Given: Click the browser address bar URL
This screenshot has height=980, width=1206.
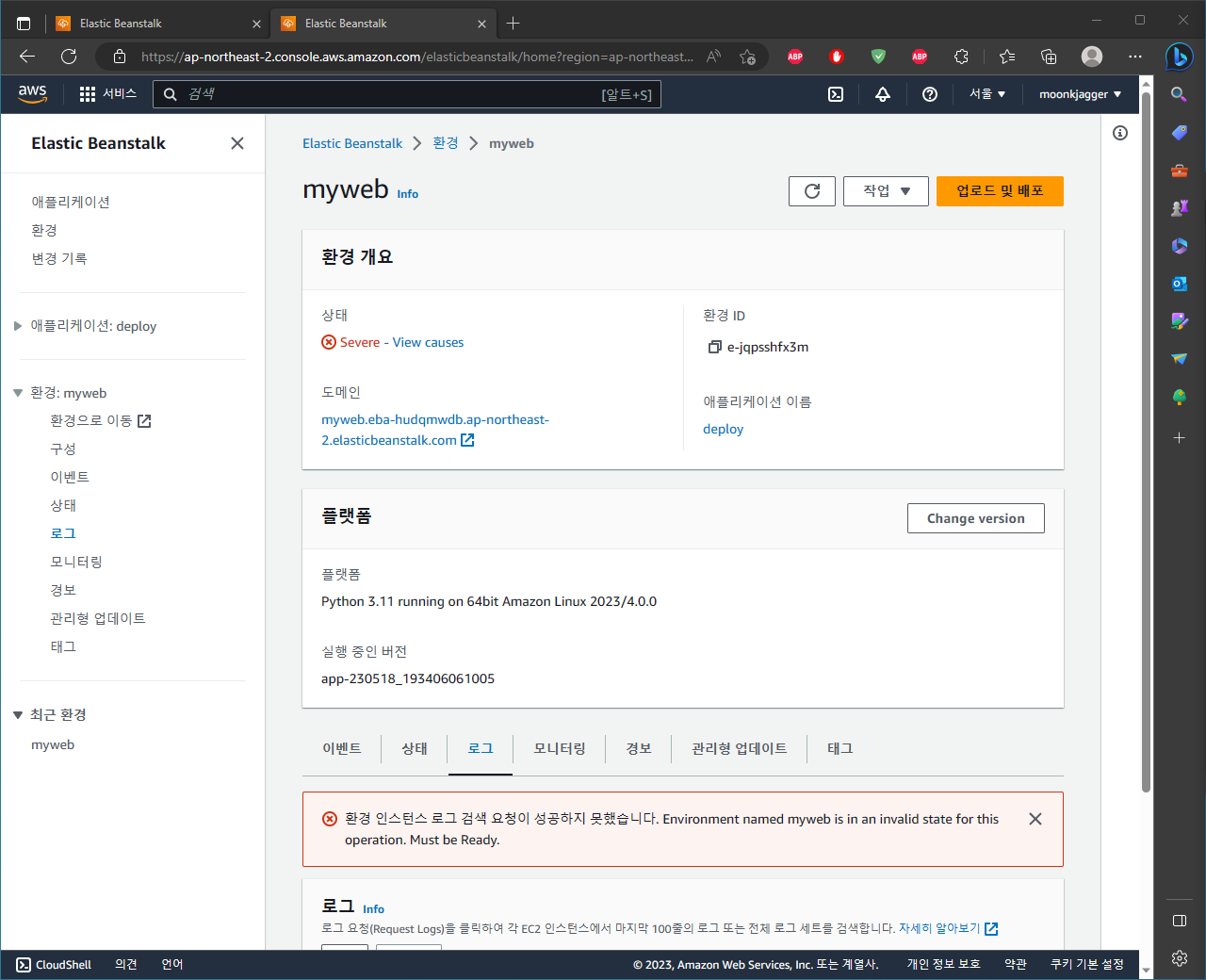Looking at the screenshot, I should 417,57.
